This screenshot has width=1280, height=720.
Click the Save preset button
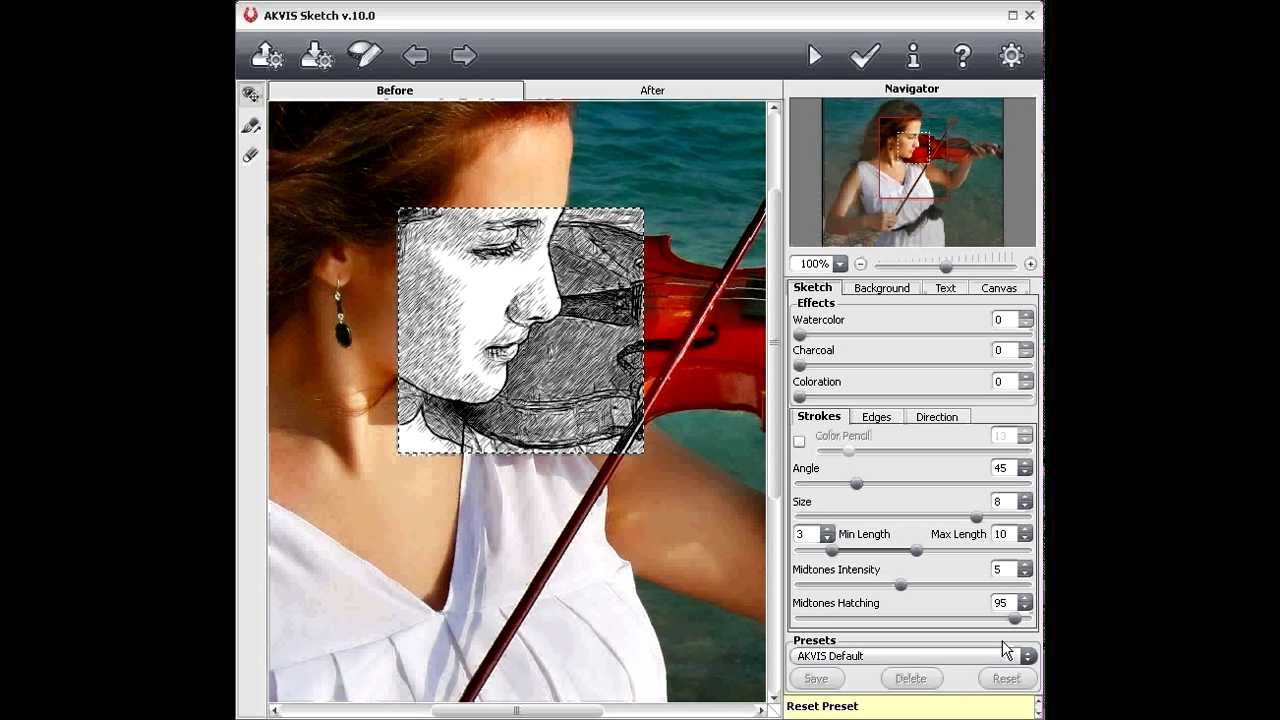816,678
